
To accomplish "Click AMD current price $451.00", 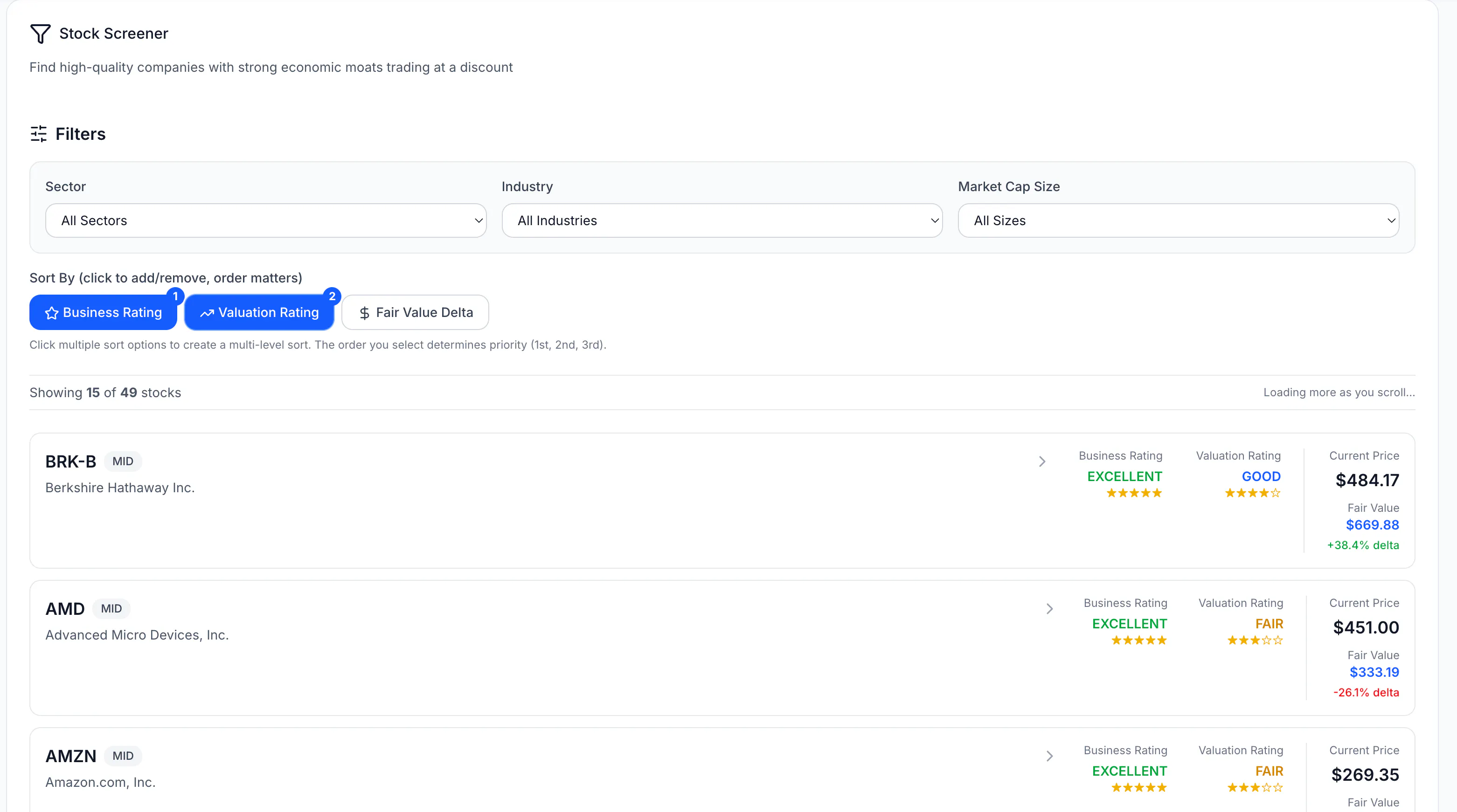I will (1367, 628).
